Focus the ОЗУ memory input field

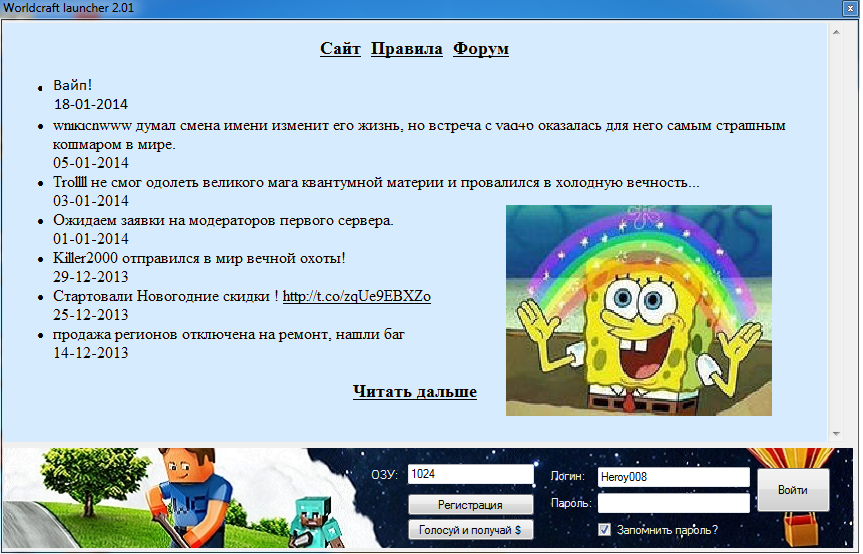[x=471, y=474]
